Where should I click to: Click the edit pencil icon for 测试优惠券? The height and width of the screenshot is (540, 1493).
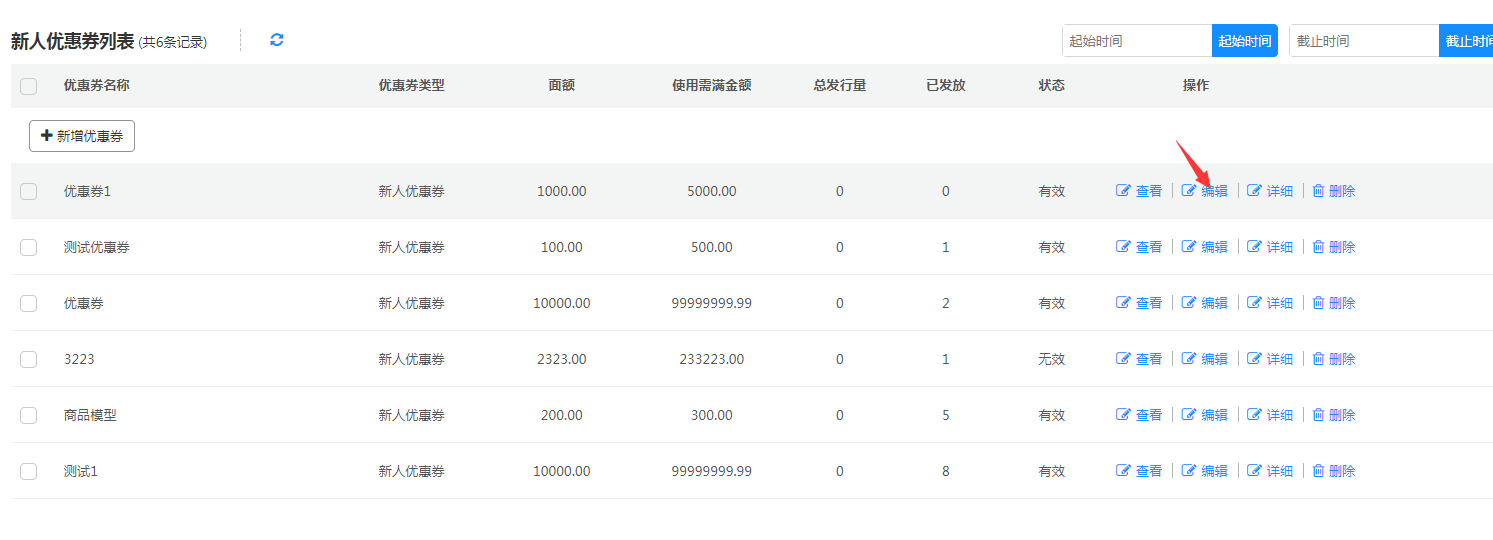[x=1189, y=247]
